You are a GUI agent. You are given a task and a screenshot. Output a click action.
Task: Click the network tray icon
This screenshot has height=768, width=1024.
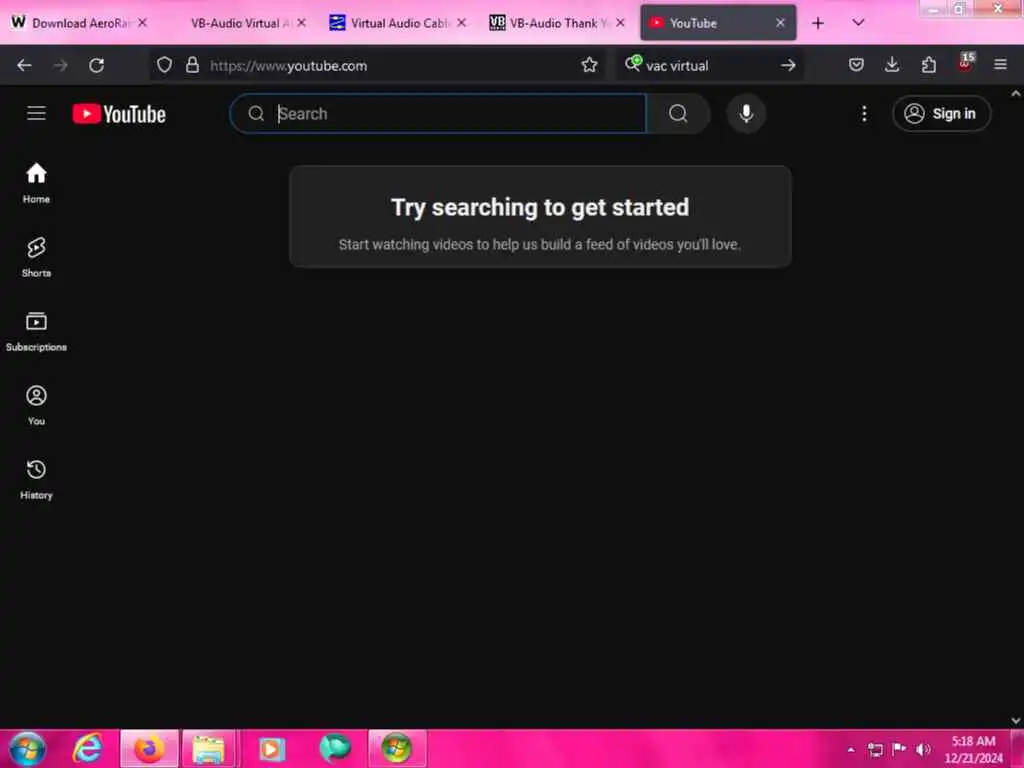875,750
